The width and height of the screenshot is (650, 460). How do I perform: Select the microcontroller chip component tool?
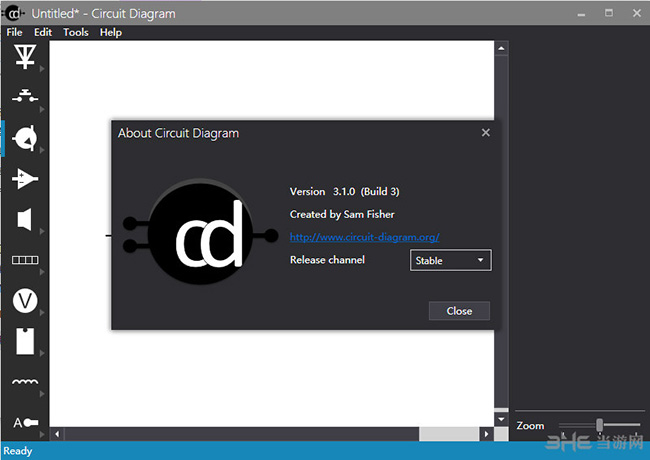click(25, 341)
